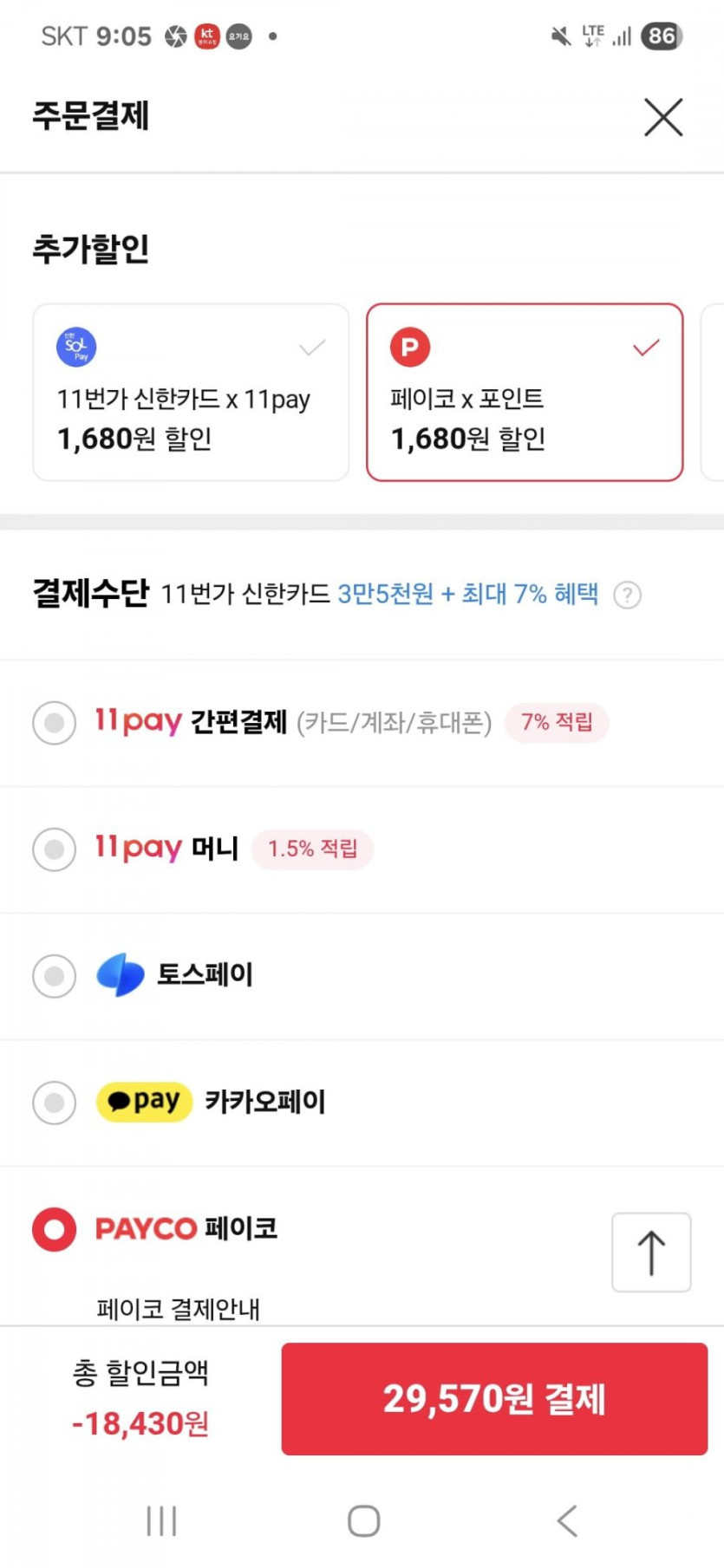Choose the PAYCO 페이코 radio button
The image size is (724, 1568).
(x=55, y=1229)
